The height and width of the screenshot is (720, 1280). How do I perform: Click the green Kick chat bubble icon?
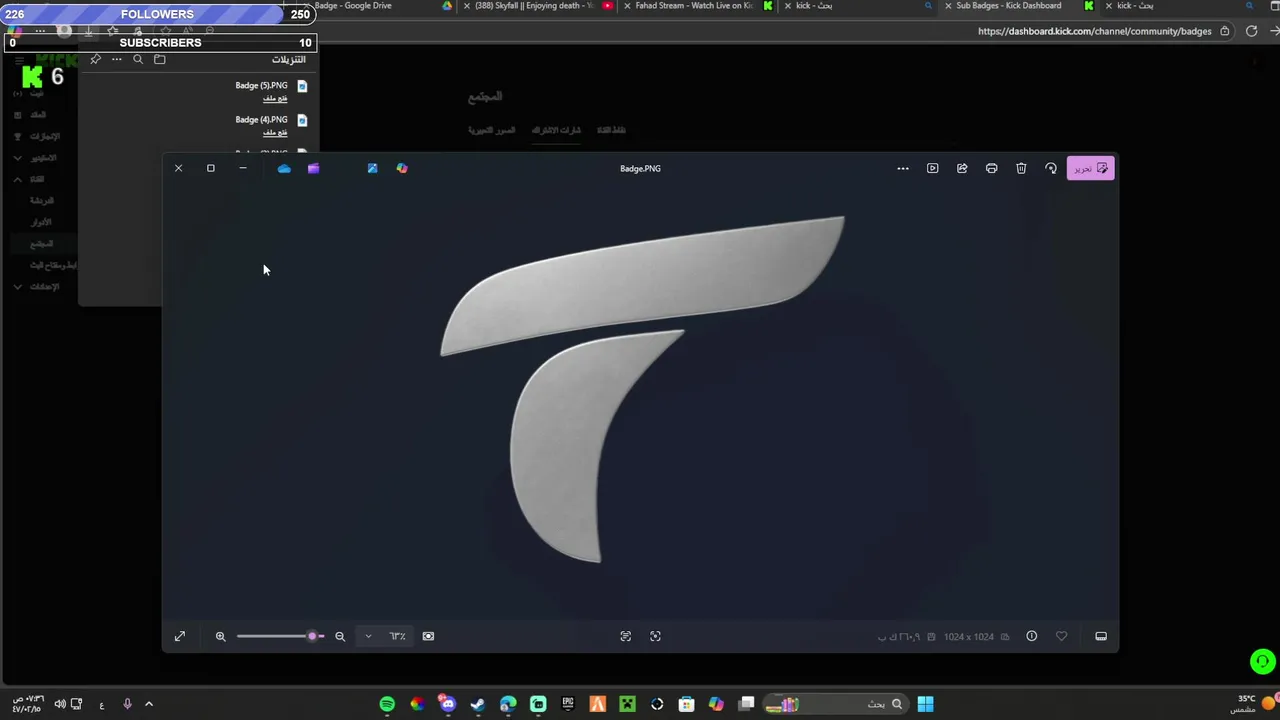[x=1263, y=661]
